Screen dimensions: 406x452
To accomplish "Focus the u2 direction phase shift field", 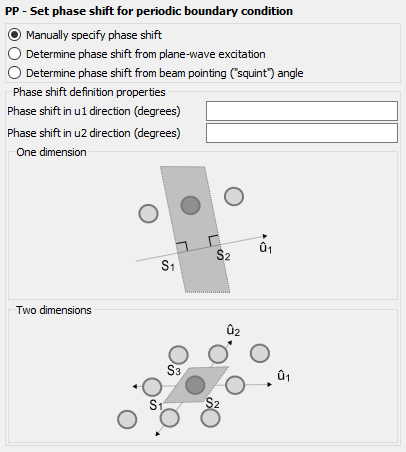I will tap(302, 133).
